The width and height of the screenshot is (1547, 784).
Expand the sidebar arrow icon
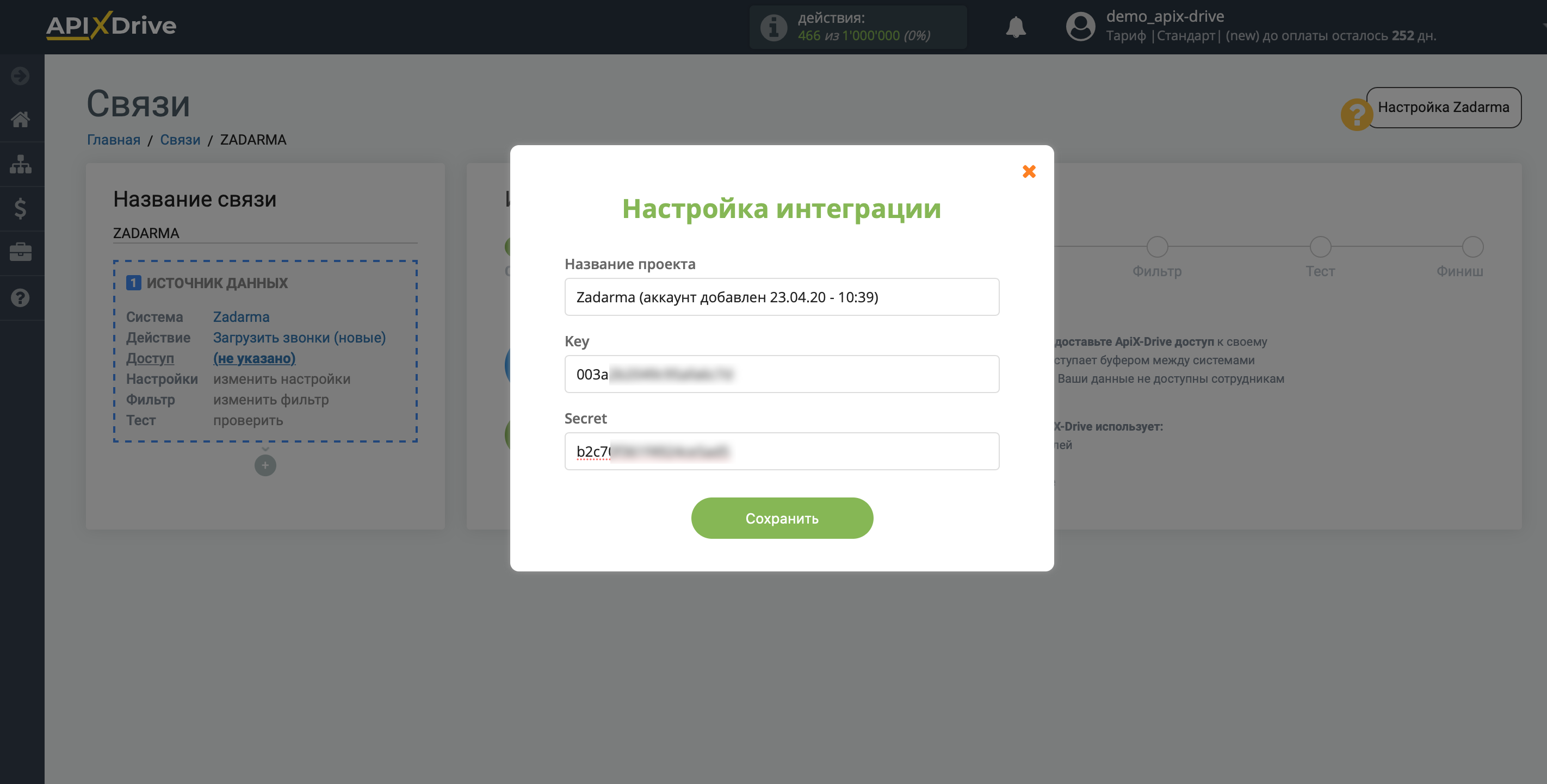pyautogui.click(x=21, y=76)
